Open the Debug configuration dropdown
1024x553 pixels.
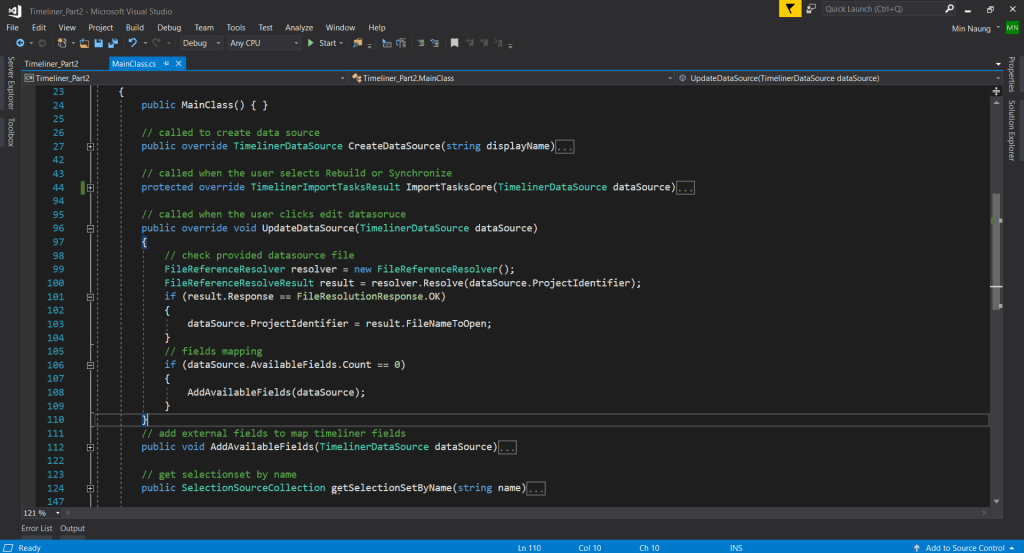(201, 43)
